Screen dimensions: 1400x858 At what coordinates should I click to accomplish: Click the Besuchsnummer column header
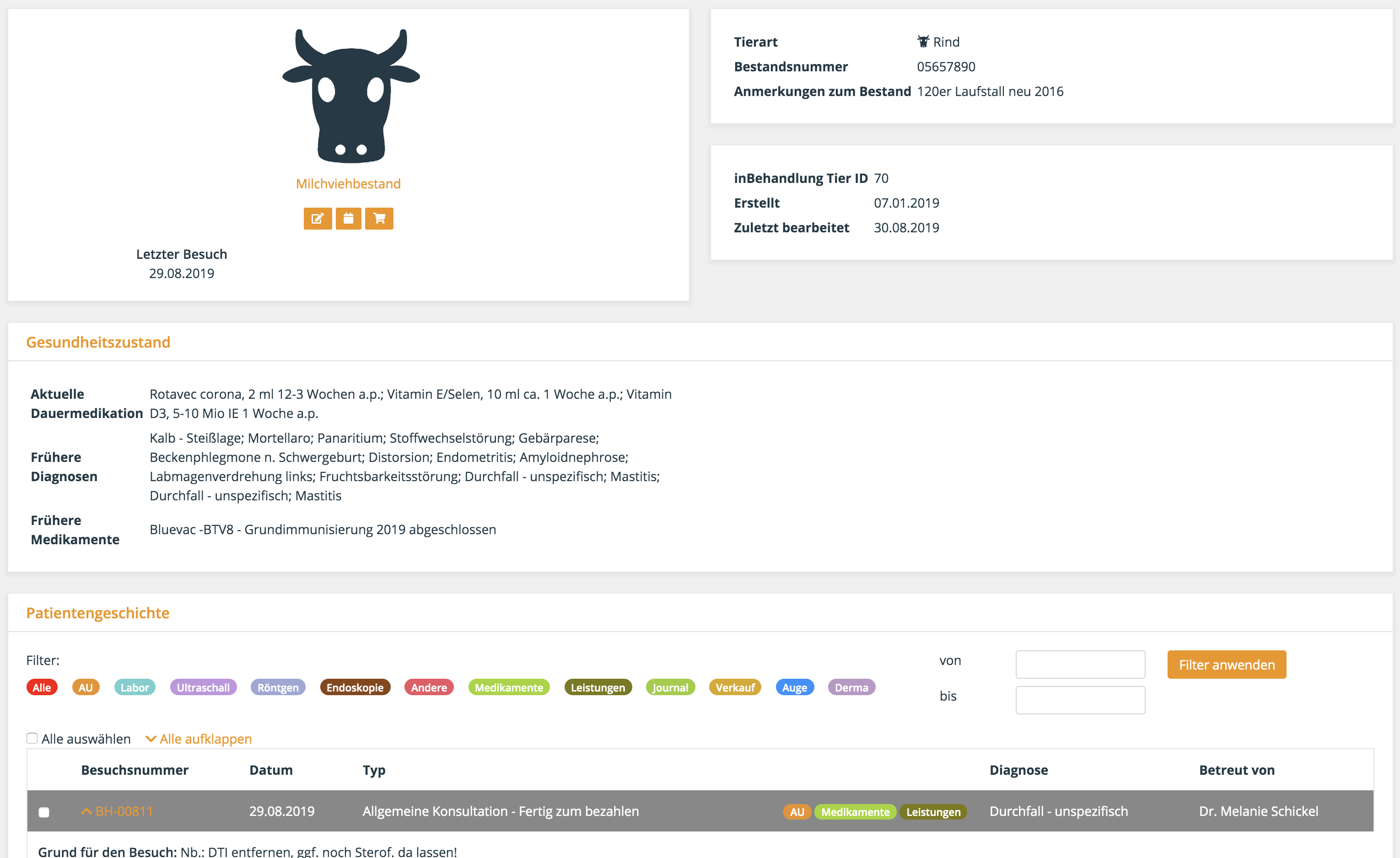coord(135,770)
